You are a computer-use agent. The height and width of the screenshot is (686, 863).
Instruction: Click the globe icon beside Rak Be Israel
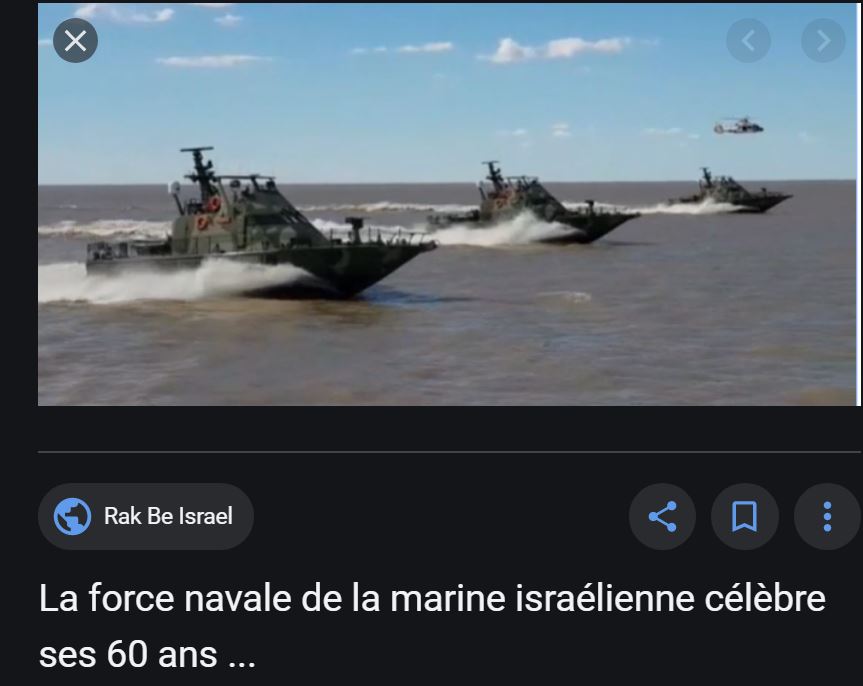[72, 516]
